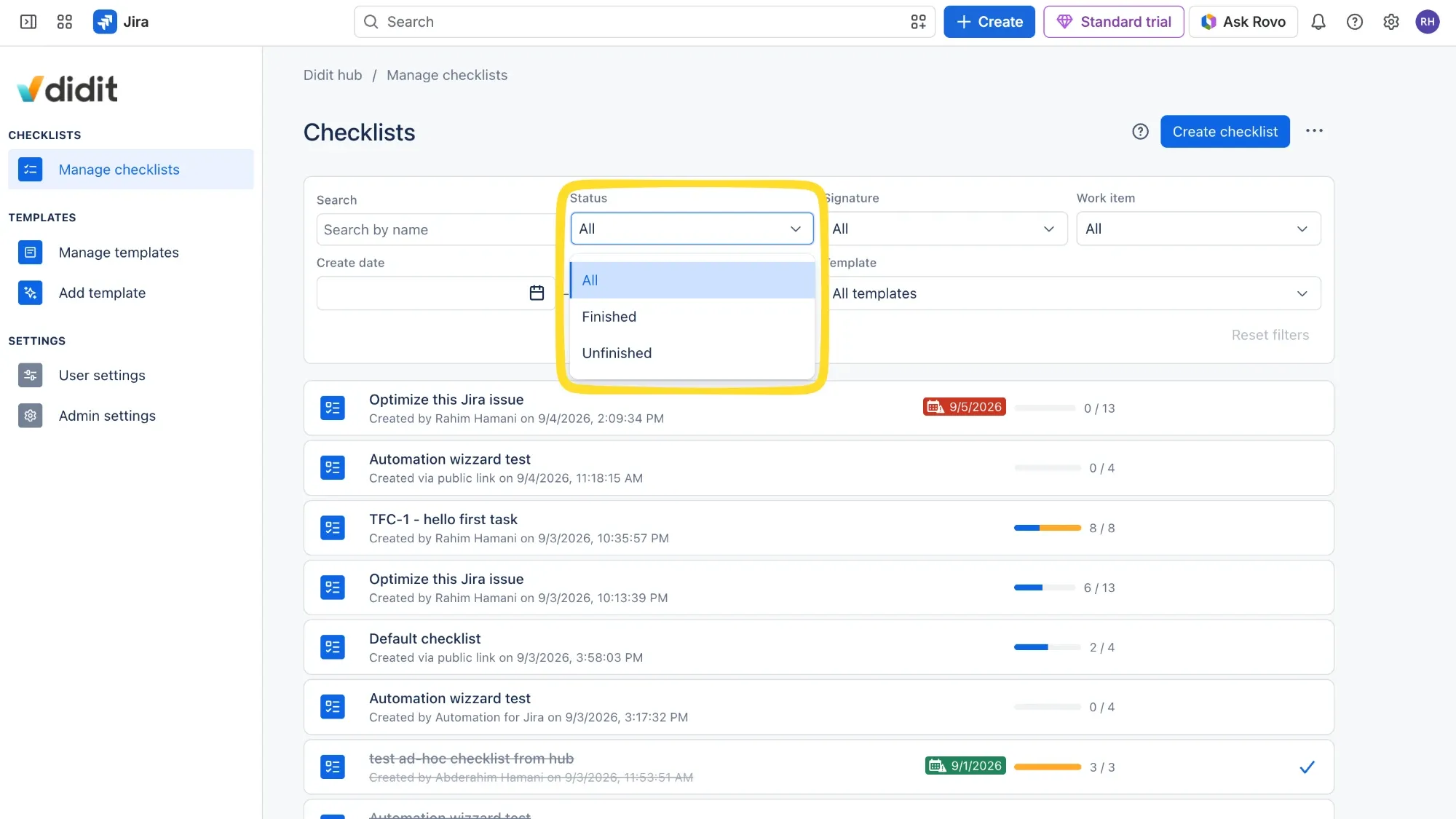The image size is (1456, 819).
Task: Open Automation wizzard test created via public link
Action: (x=818, y=468)
